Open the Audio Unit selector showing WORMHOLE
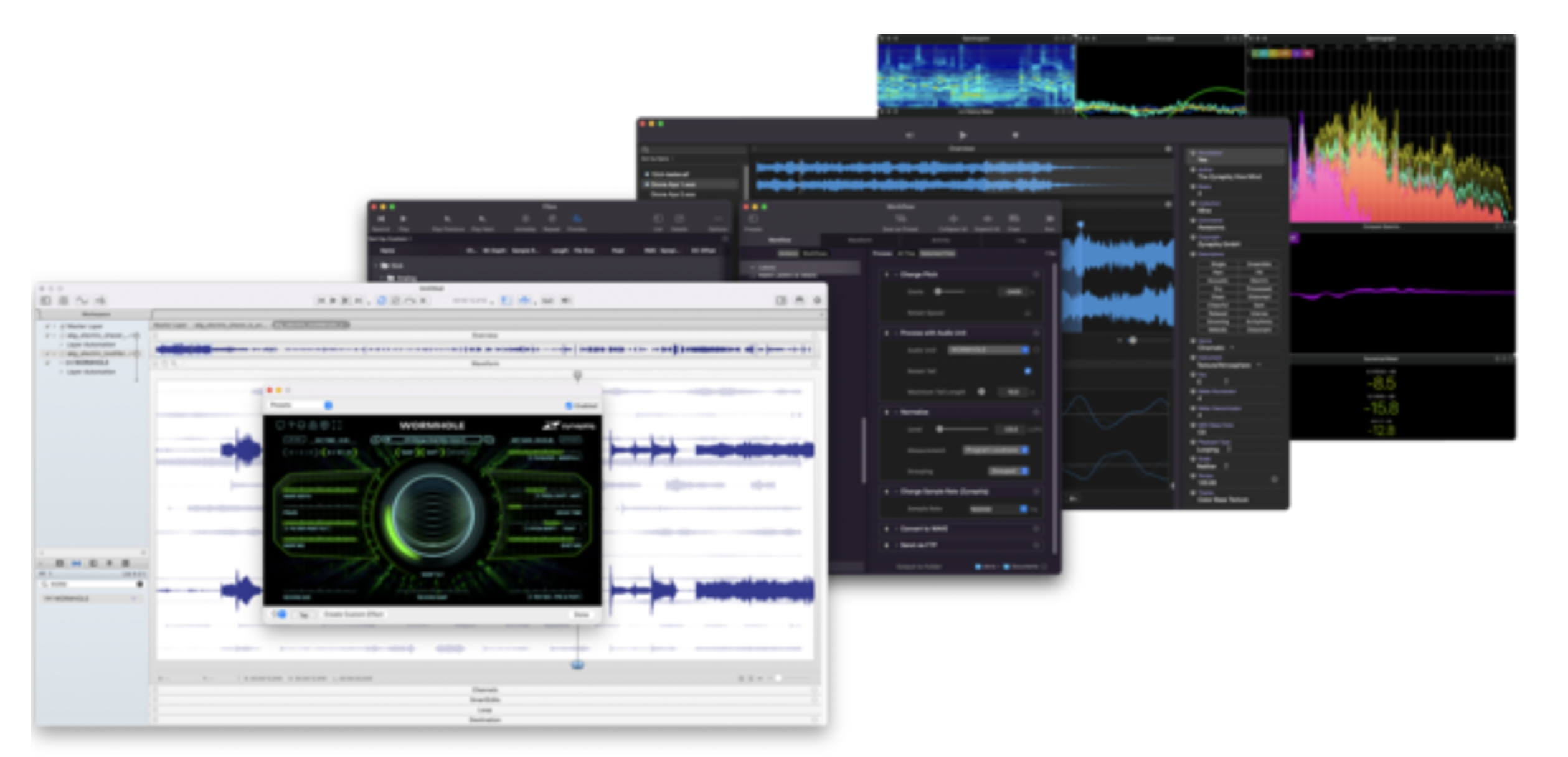This screenshot has width=1568, height=757. click(x=988, y=350)
